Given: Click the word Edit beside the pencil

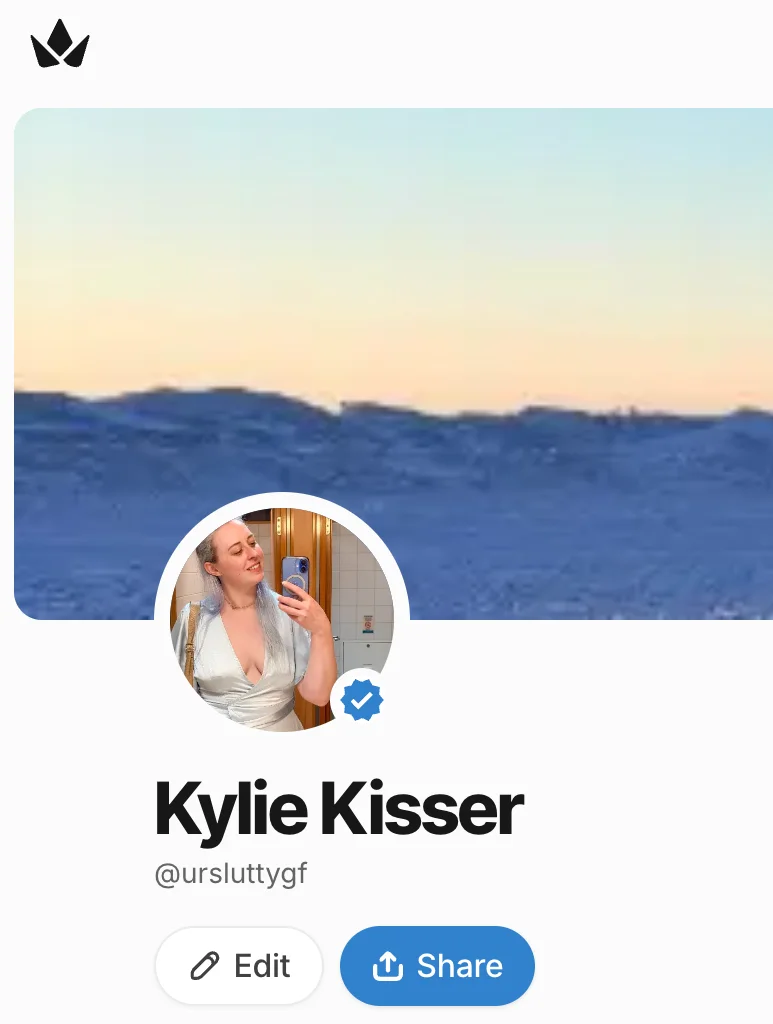Looking at the screenshot, I should pos(262,966).
